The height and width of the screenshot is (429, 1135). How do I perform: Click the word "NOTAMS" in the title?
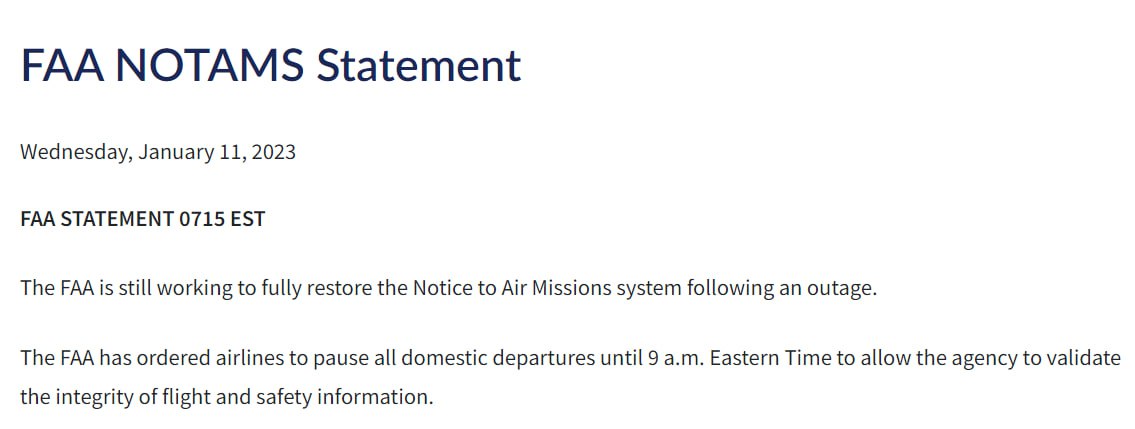(x=209, y=65)
